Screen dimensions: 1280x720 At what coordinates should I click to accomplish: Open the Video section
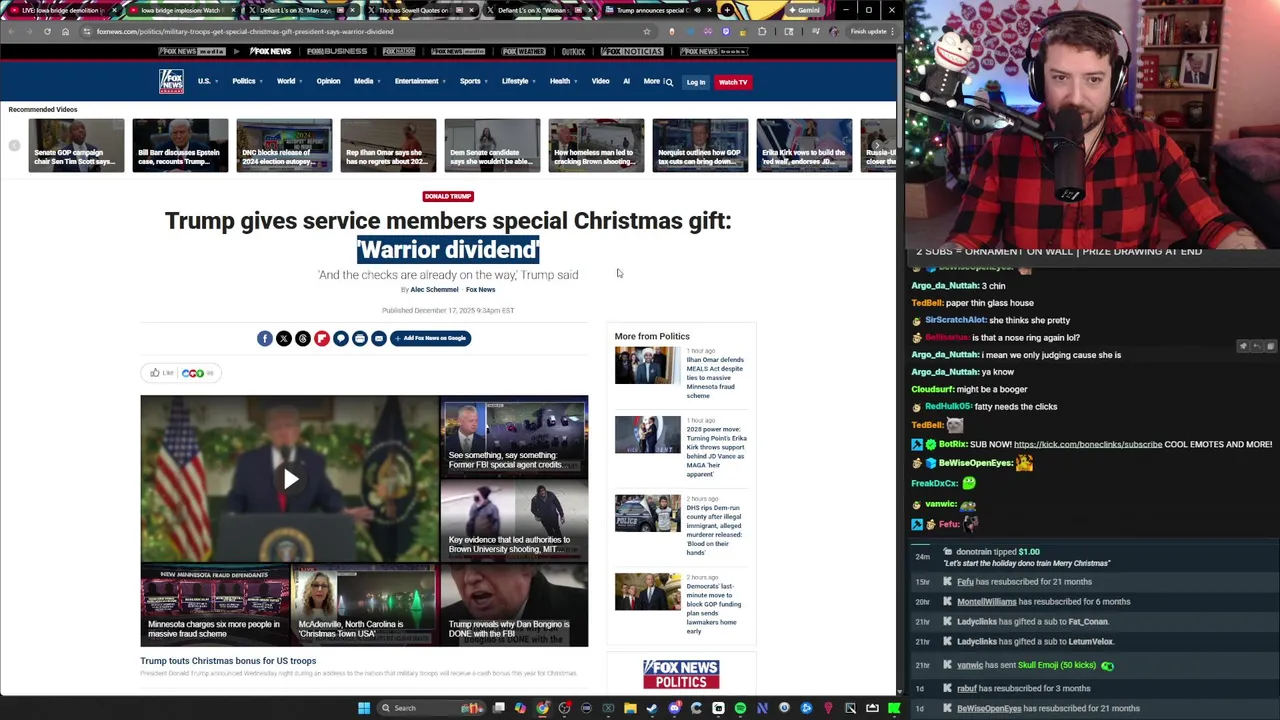600,81
